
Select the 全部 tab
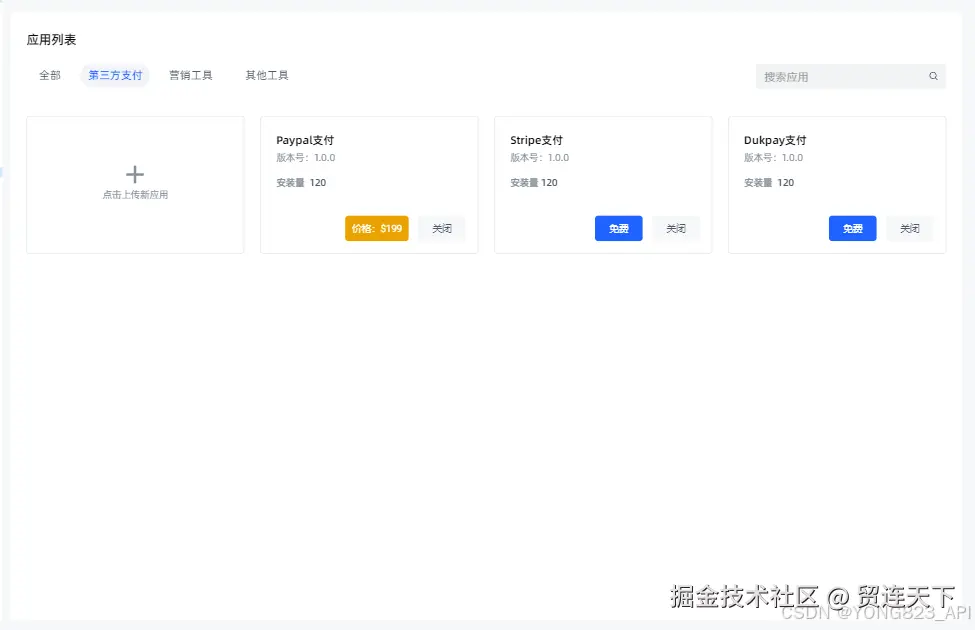point(50,75)
